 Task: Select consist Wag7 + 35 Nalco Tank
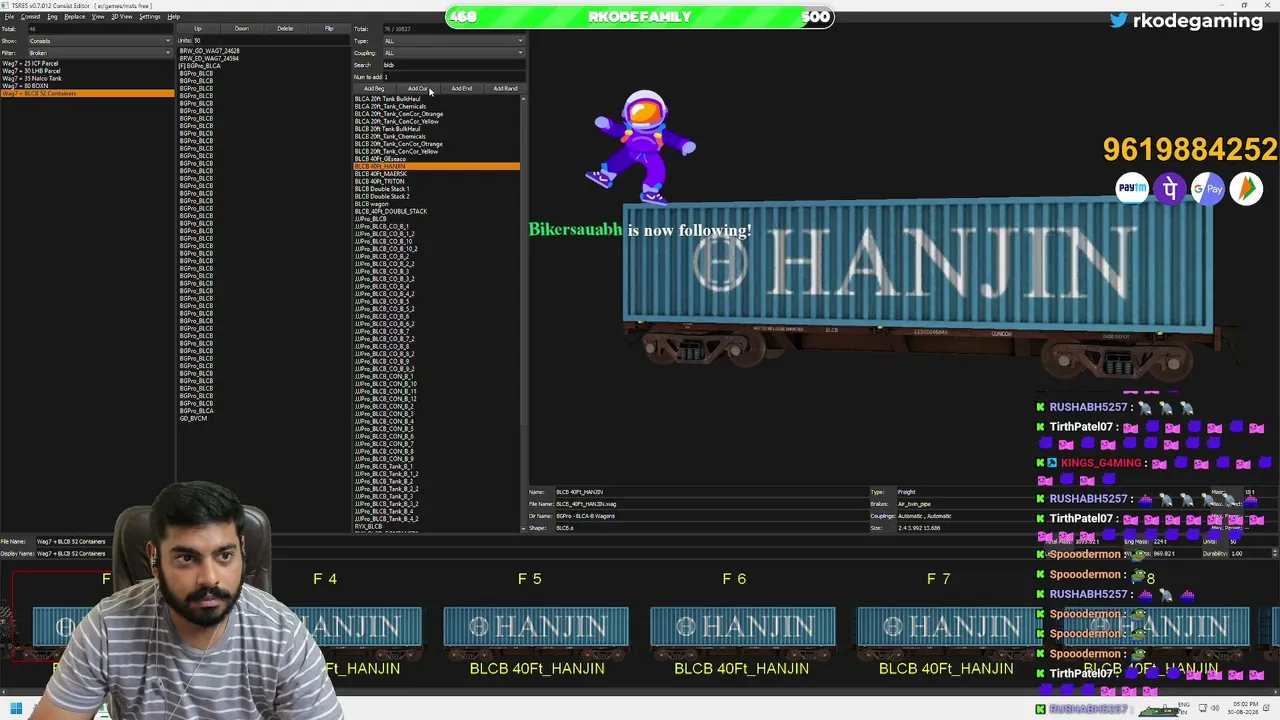pyautogui.click(x=87, y=79)
